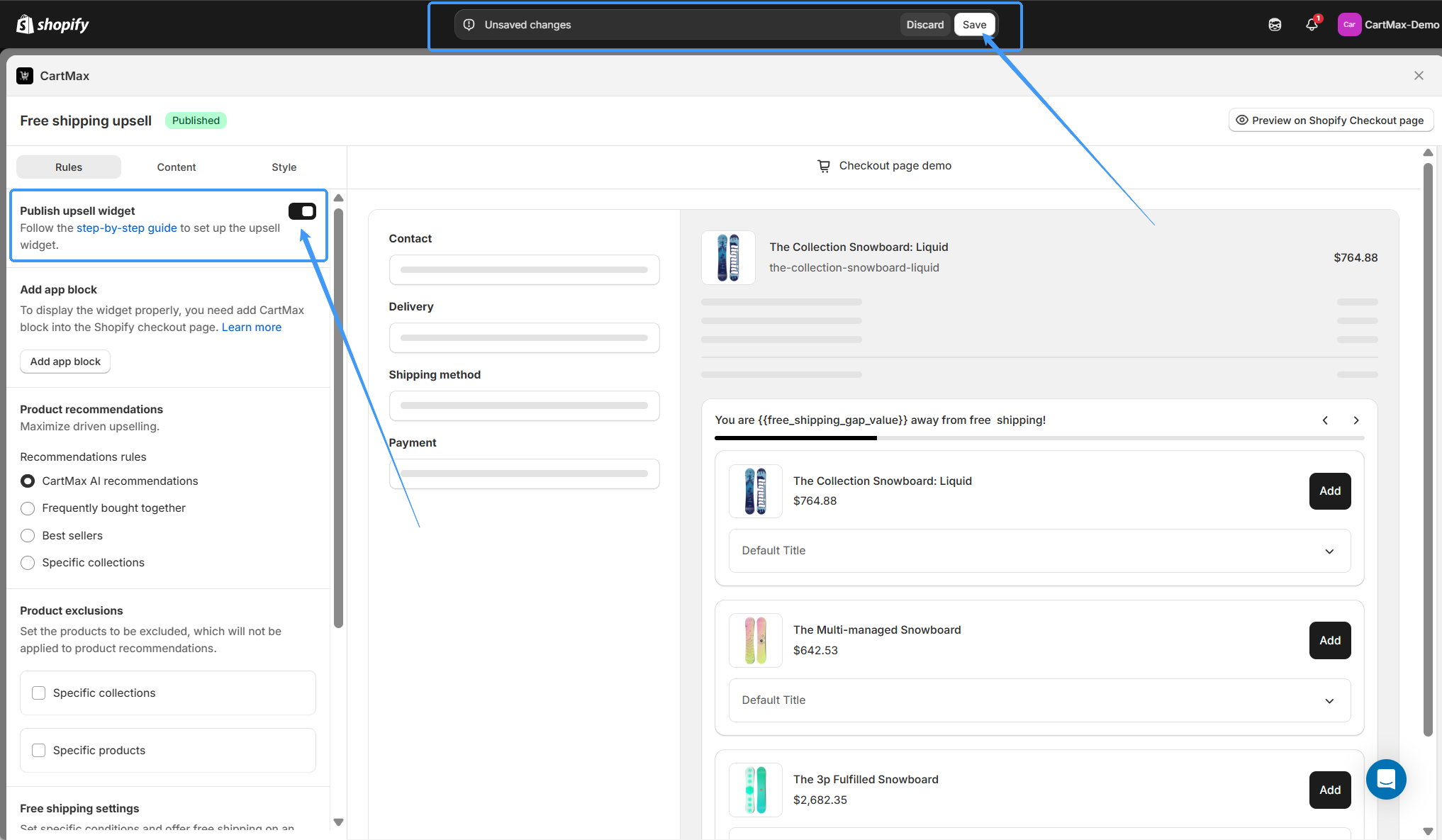Expand Default Title dropdown for Liquid snowboard
Image resolution: width=1442 pixels, height=840 pixels.
pos(1039,551)
